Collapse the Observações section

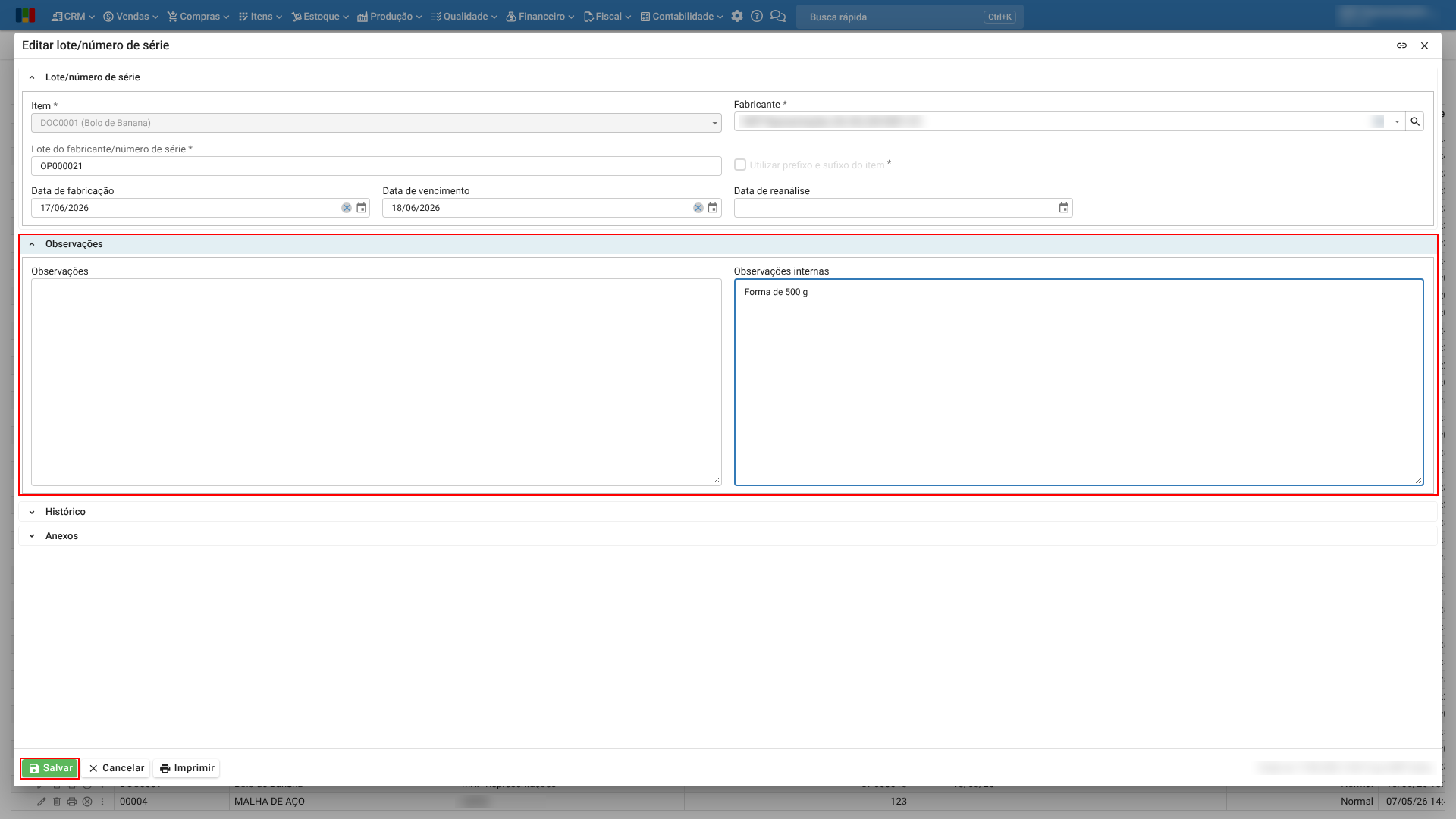[32, 244]
